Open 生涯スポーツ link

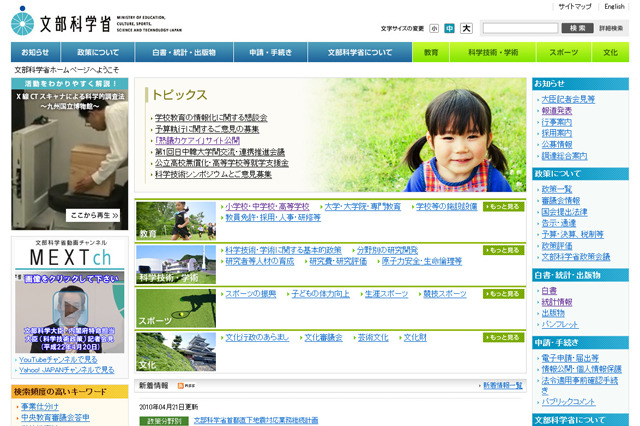(386, 294)
